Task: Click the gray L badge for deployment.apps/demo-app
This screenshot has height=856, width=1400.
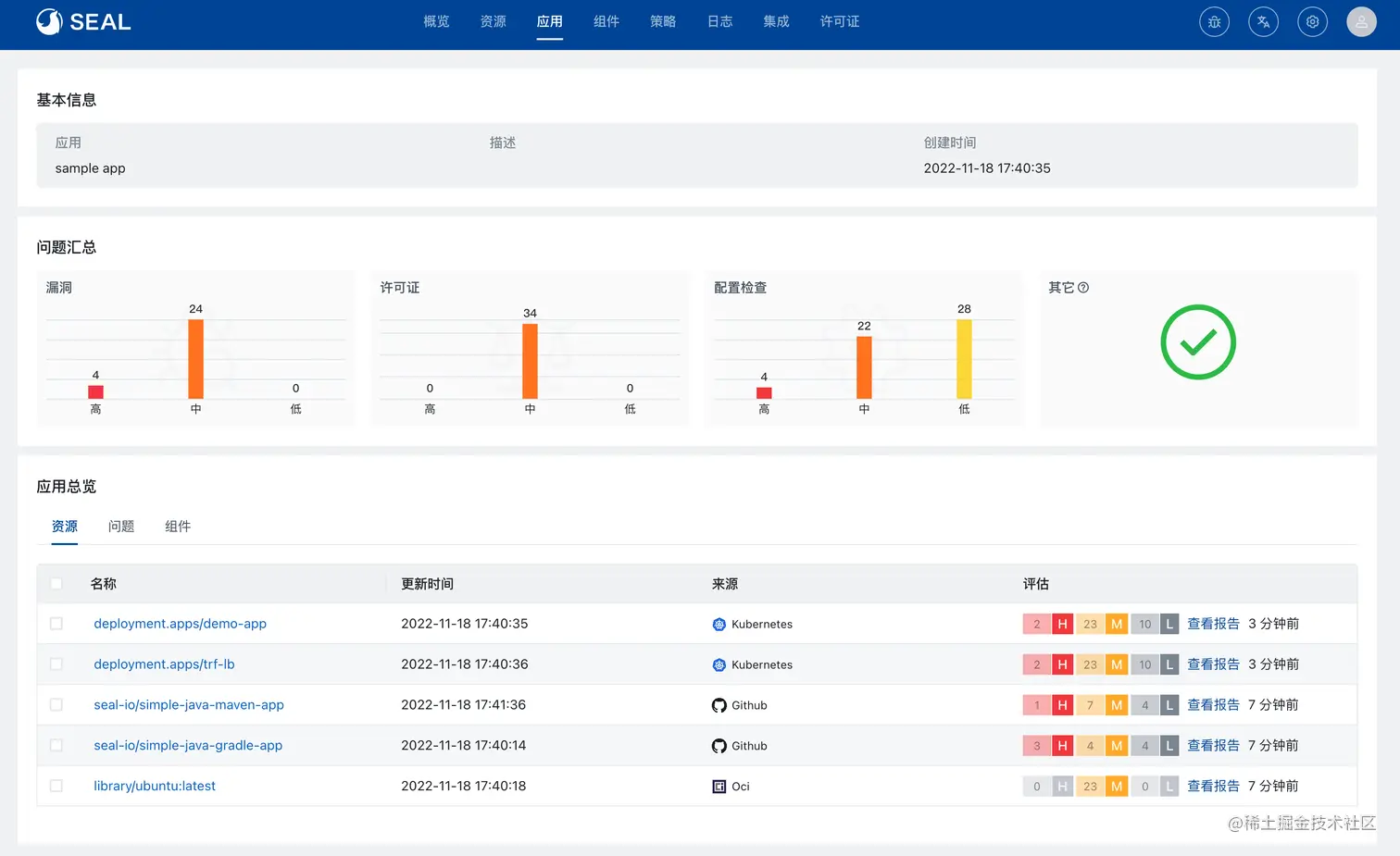Action: pyautogui.click(x=1169, y=624)
